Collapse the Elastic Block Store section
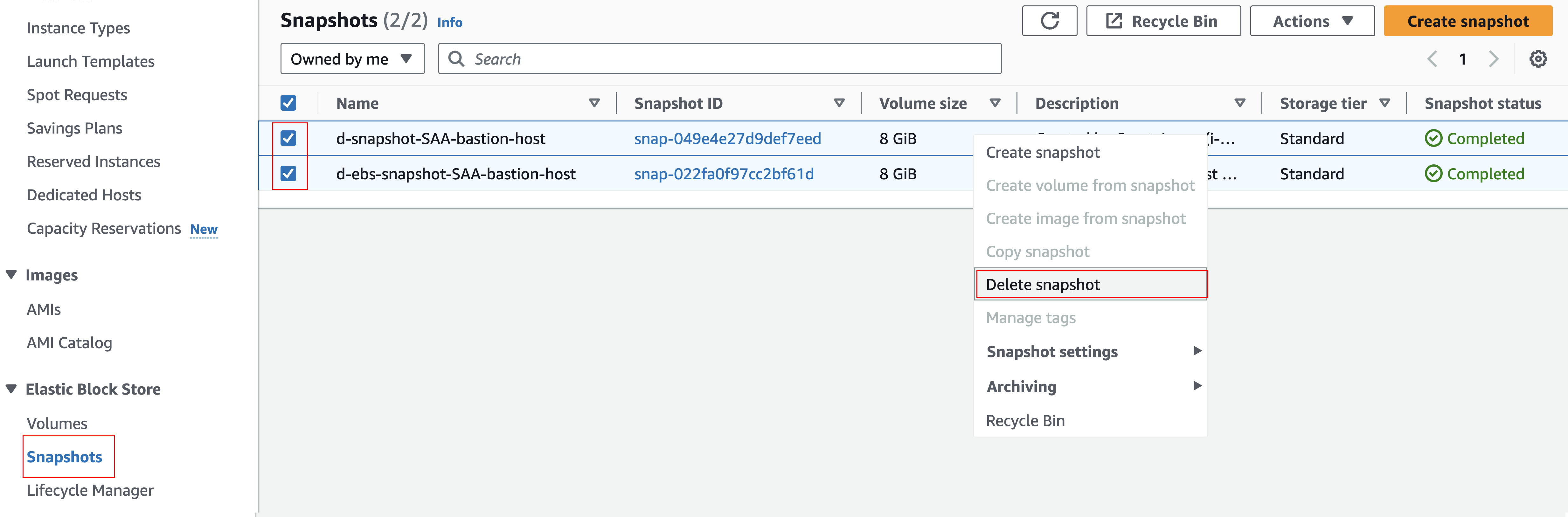The width and height of the screenshot is (1568, 517). coord(11,389)
